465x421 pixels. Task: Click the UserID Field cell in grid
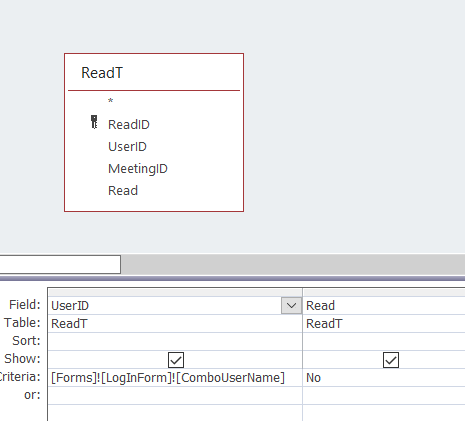pyautogui.click(x=165, y=306)
